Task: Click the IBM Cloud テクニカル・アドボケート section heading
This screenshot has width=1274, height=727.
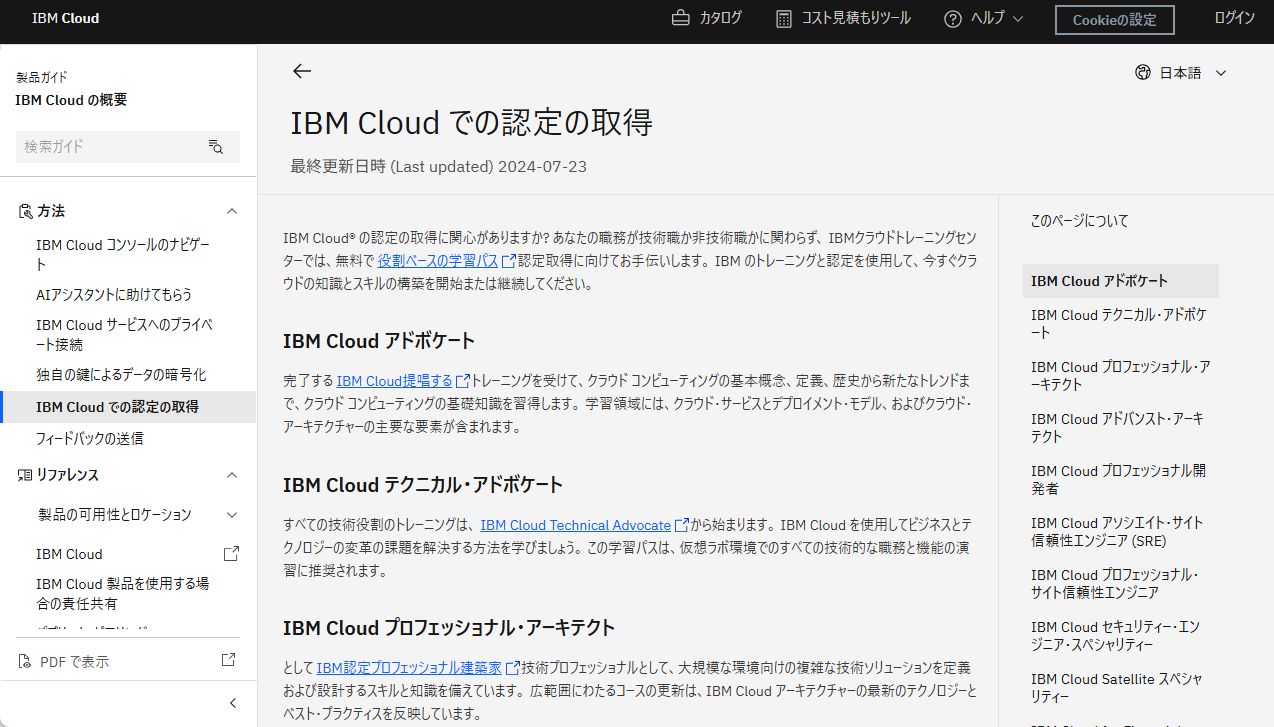Action: (423, 485)
